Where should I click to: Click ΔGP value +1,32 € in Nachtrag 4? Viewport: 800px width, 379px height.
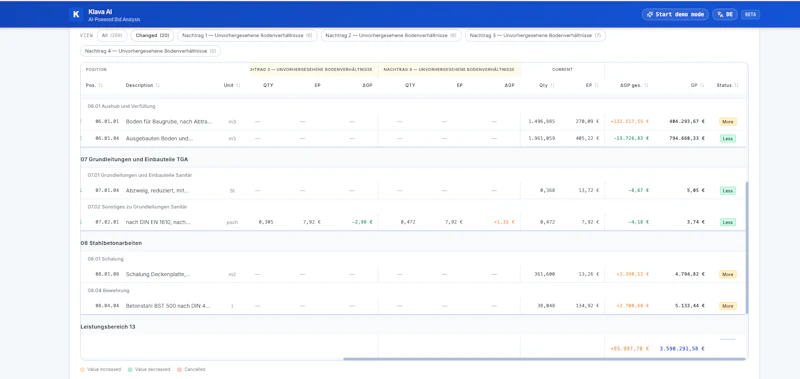pyautogui.click(x=504, y=222)
